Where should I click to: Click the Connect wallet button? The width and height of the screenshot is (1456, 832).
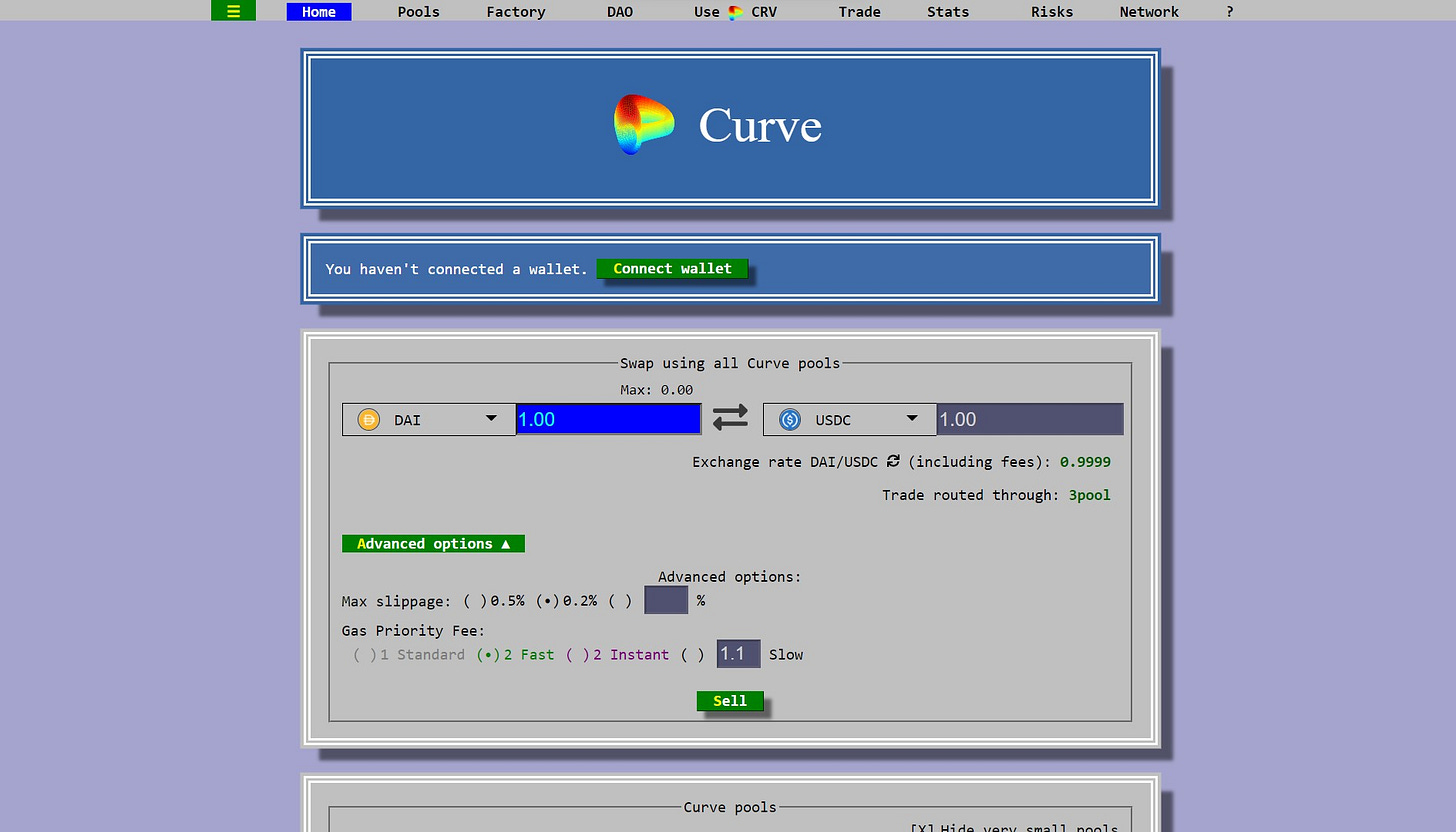[x=672, y=268]
